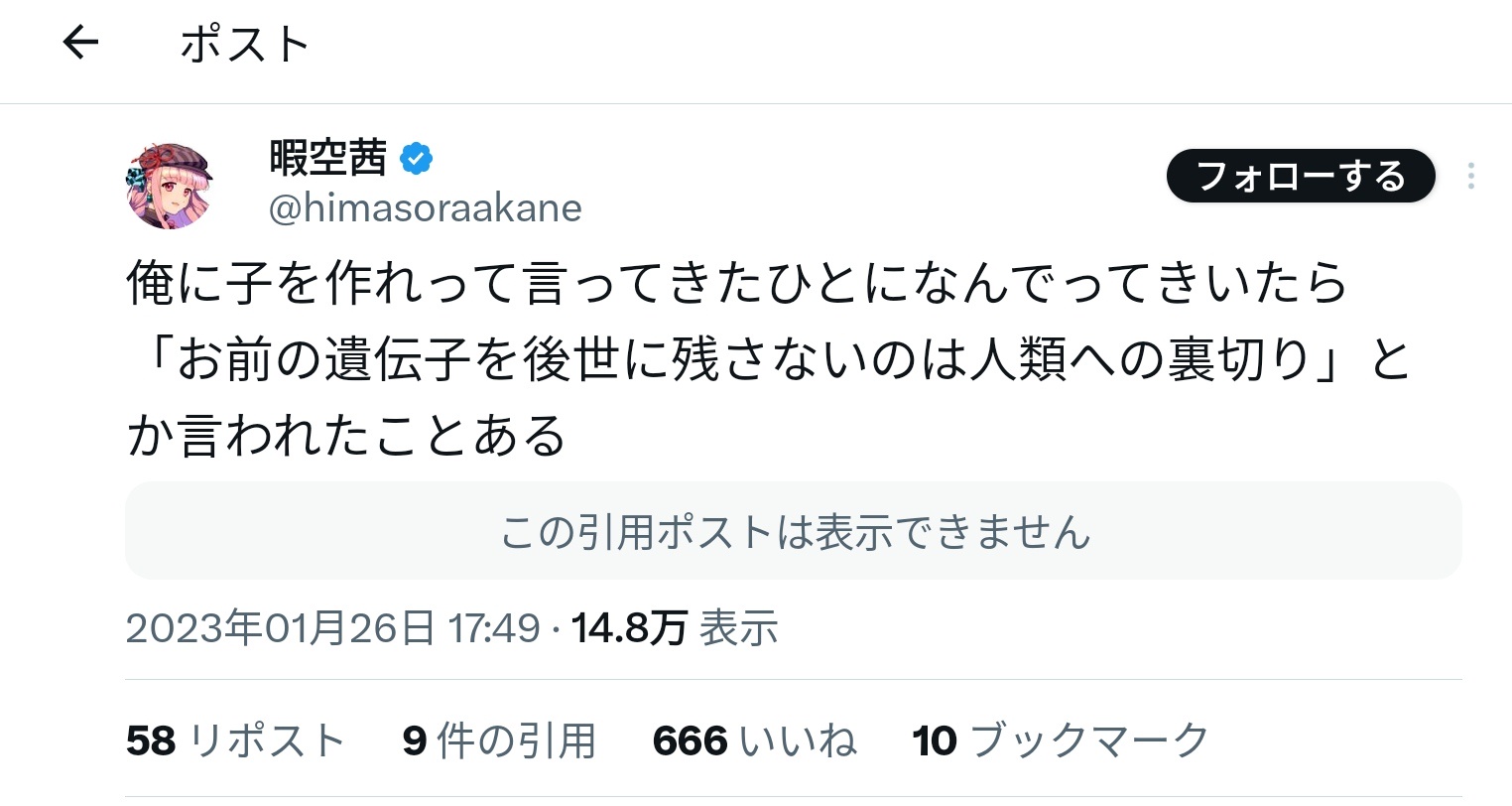
Task: Click the 10 ブックマーク bookmarks count
Action: pos(1061,740)
